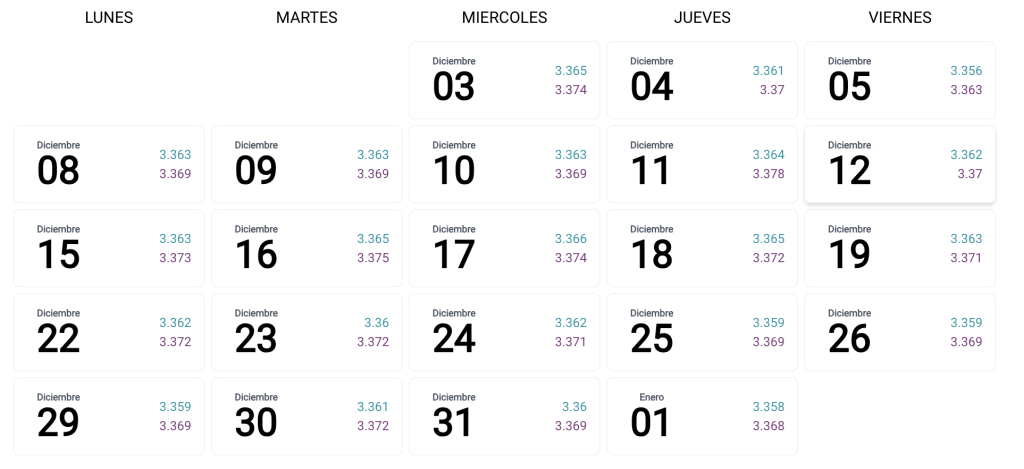
Task: Select the Diciembre 15 card
Action: (x=109, y=248)
